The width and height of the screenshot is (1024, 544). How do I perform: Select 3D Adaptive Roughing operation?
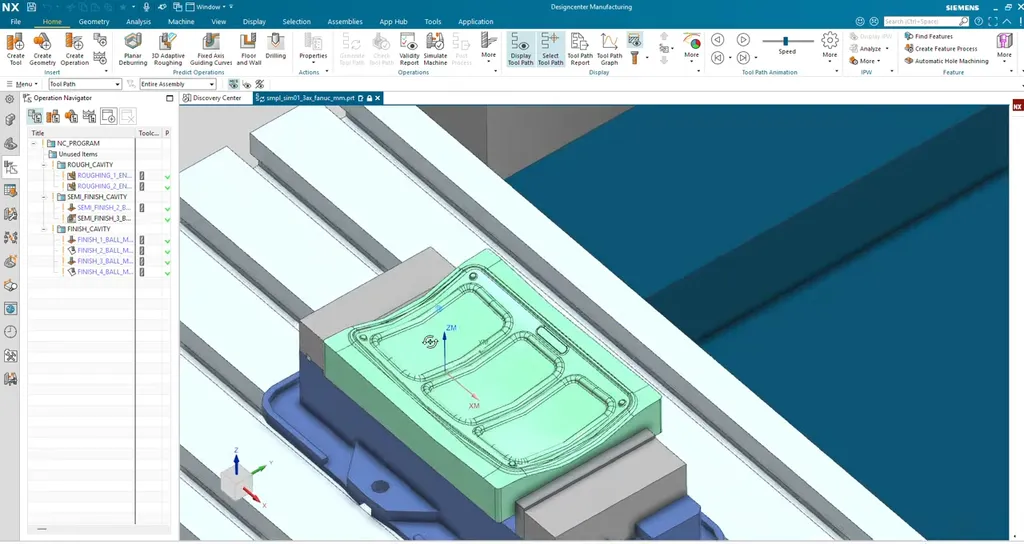168,50
